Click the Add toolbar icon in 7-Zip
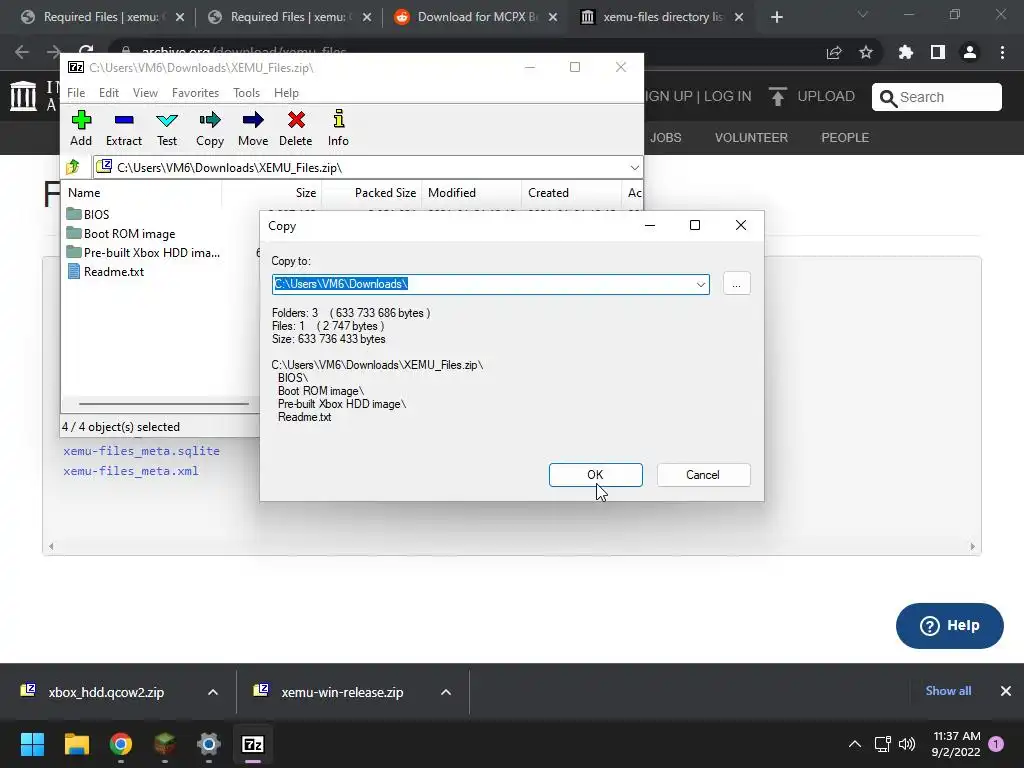This screenshot has width=1024, height=768. (x=81, y=128)
